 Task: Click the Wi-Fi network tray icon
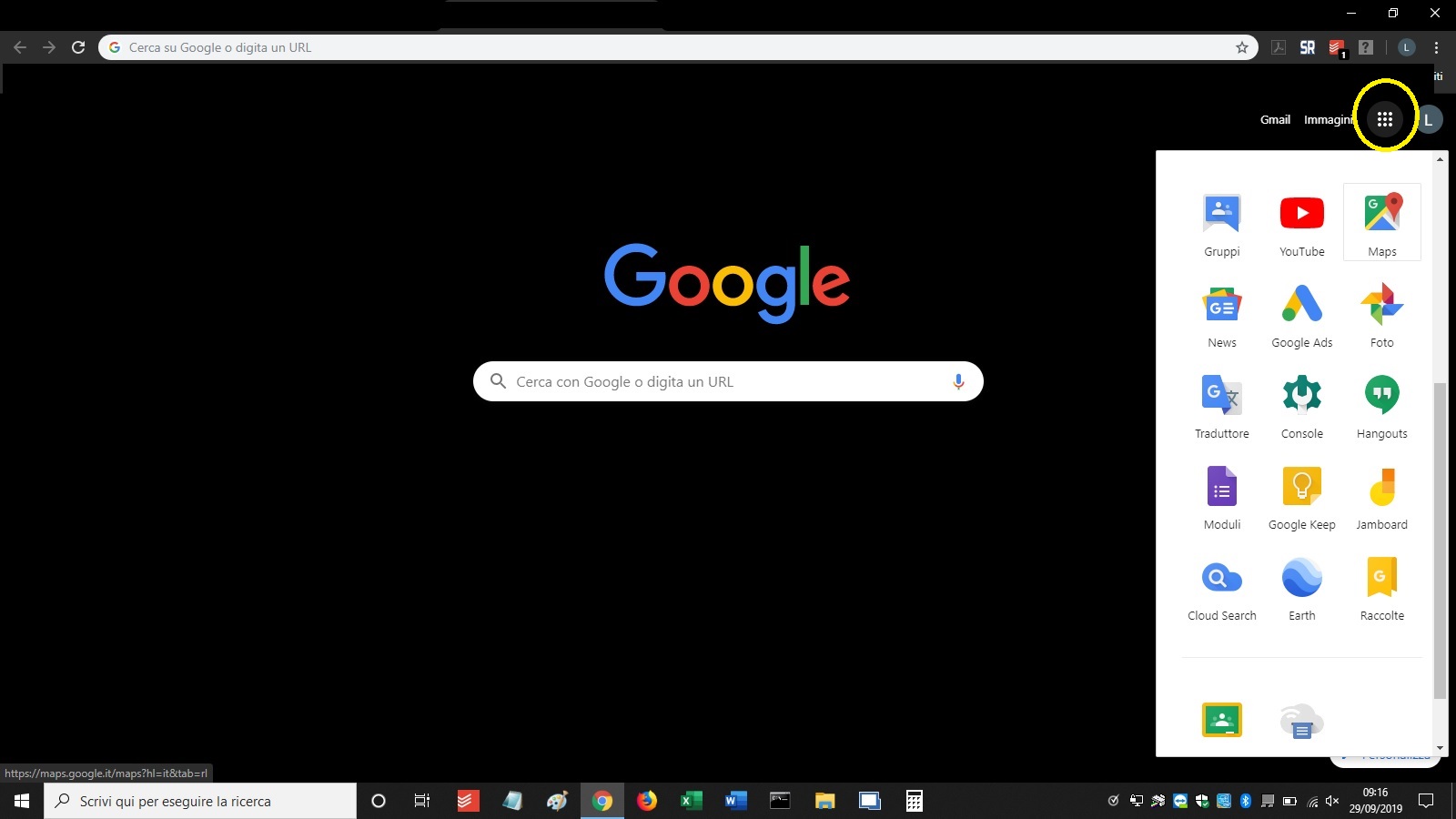click(1311, 801)
